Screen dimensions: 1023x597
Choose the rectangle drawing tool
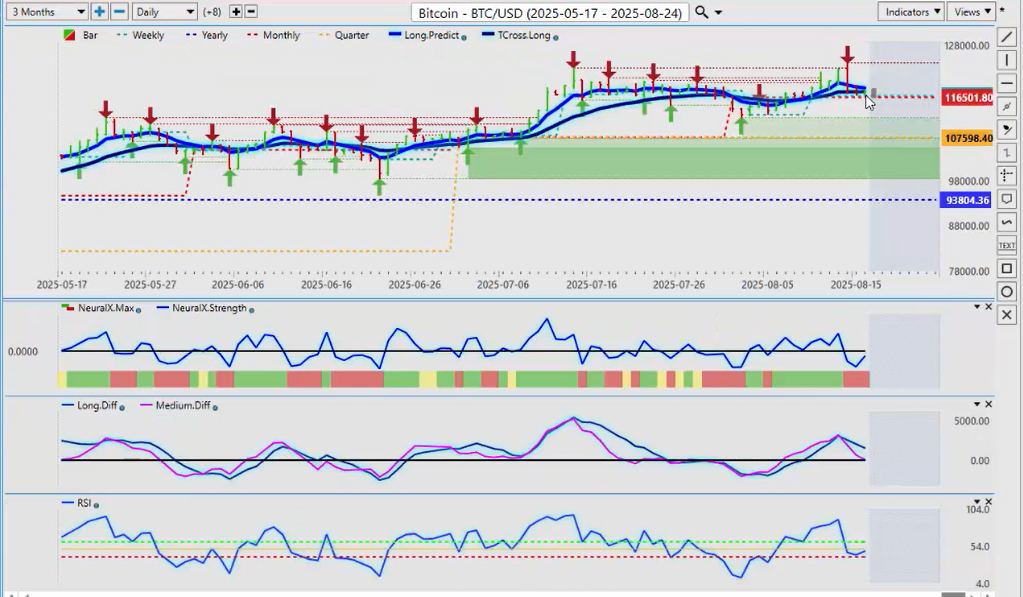[x=1007, y=268]
